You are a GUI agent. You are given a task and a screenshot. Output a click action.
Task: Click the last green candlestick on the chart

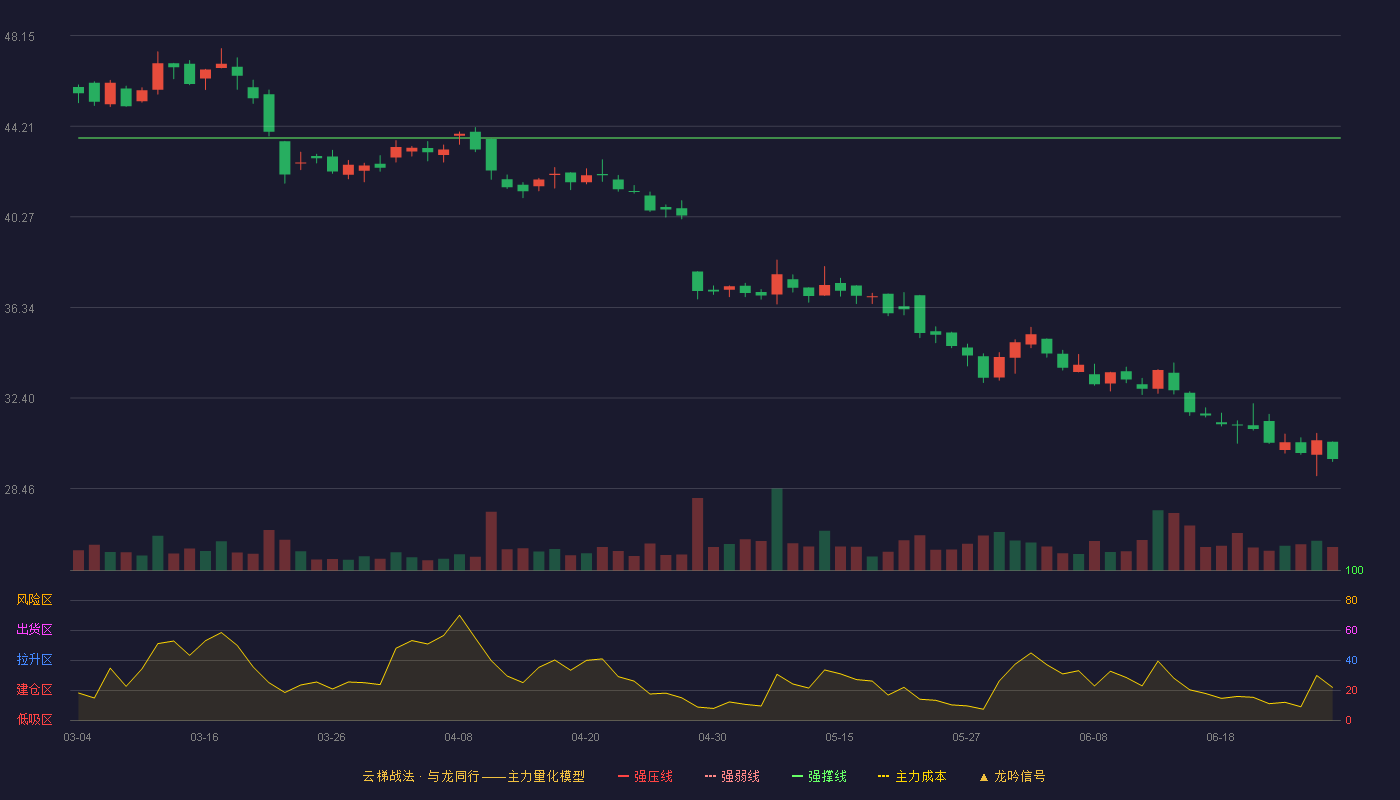coord(1332,451)
